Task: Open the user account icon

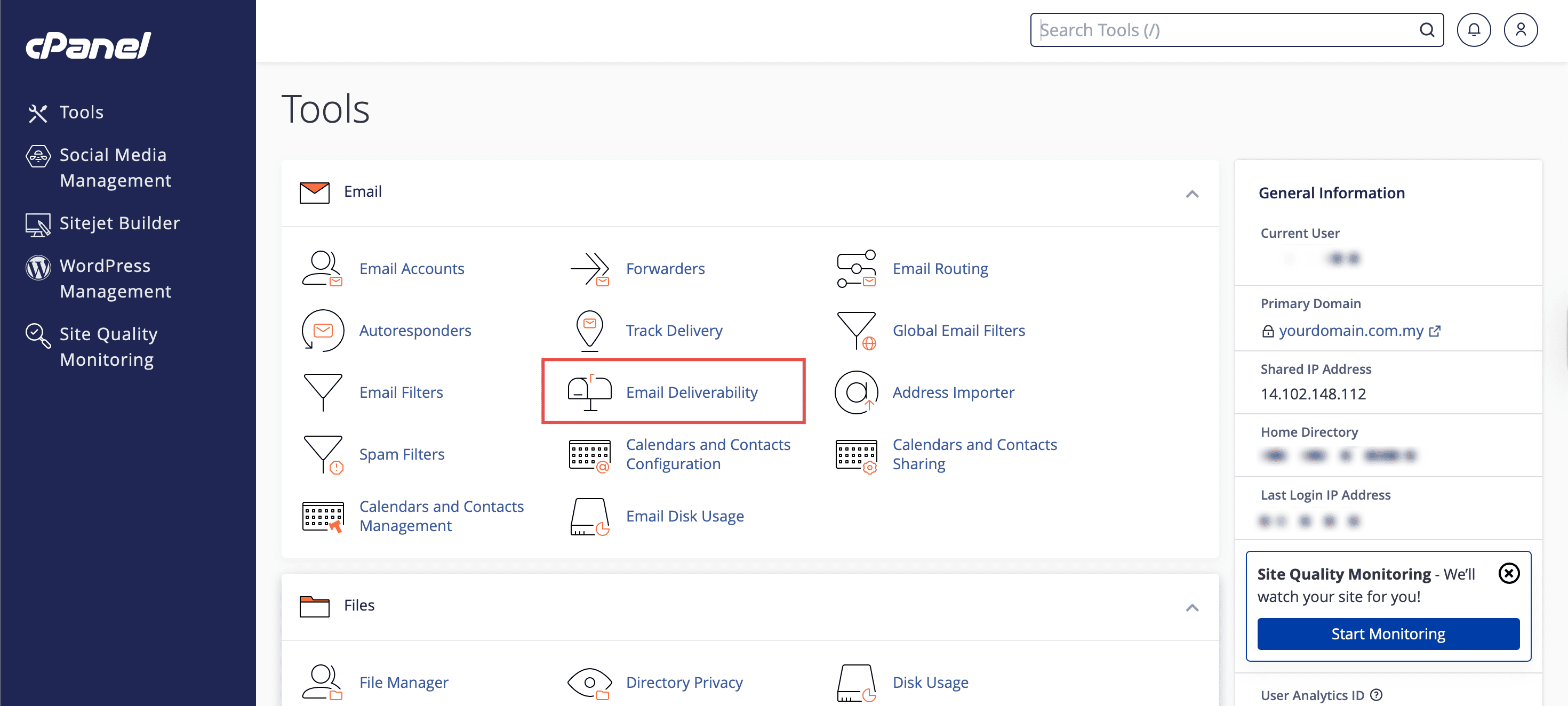Action: click(1520, 30)
